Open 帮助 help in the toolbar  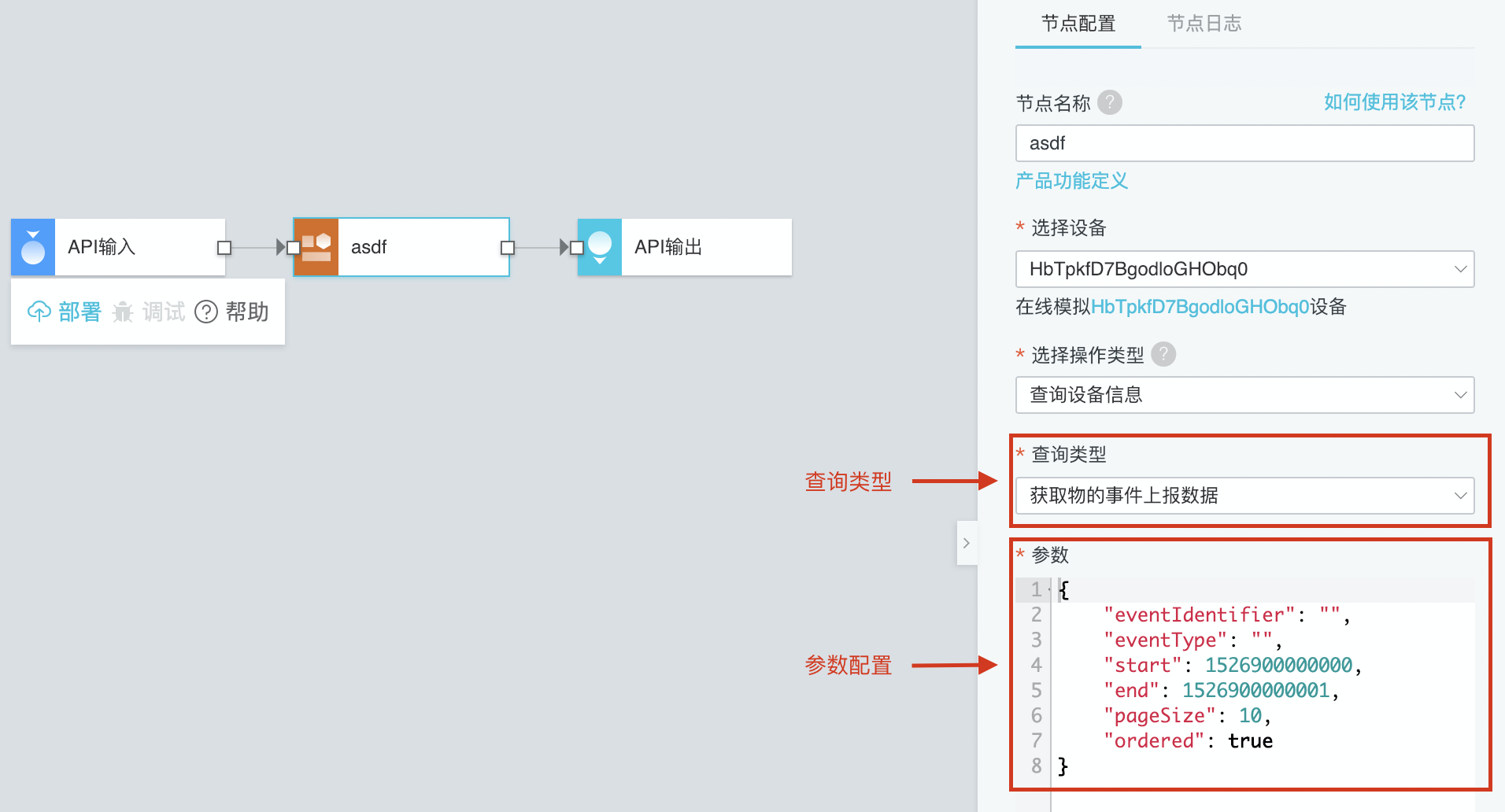pos(232,312)
